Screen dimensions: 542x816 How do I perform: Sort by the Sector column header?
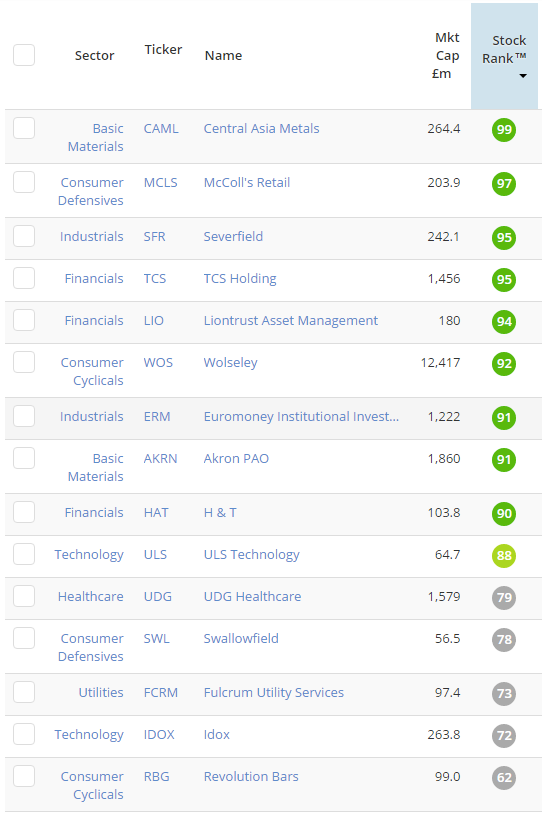[x=94, y=56]
